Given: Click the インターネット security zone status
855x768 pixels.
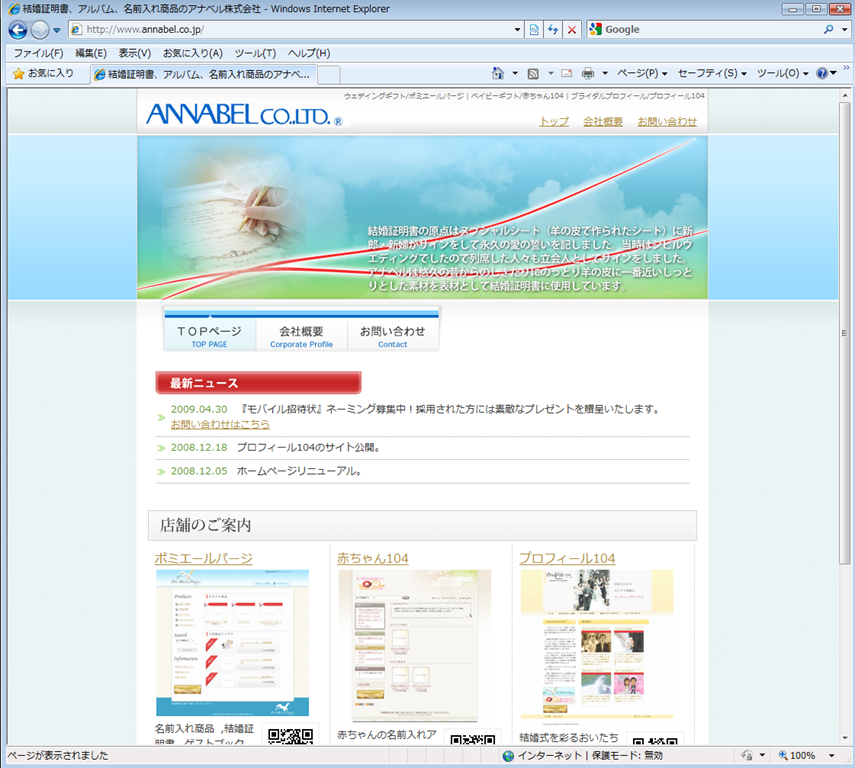Looking at the screenshot, I should 582,755.
